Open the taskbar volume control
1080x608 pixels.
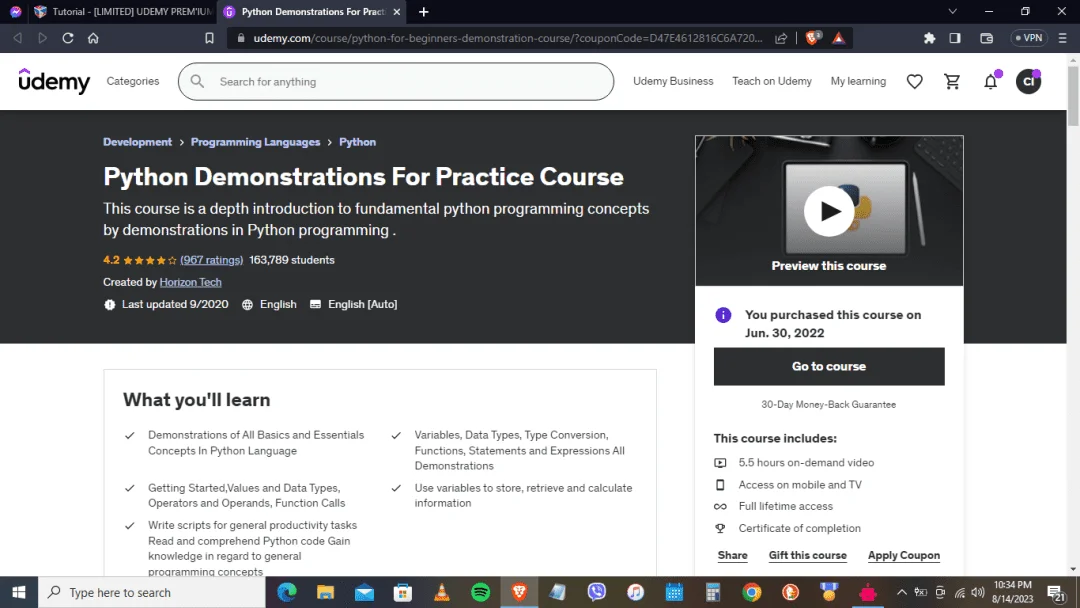click(977, 592)
